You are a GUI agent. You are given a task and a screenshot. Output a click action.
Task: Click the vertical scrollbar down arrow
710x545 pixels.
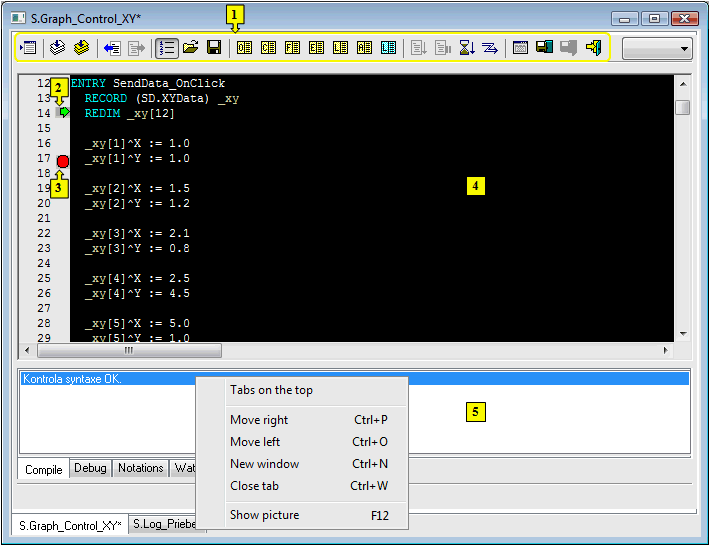[683, 333]
